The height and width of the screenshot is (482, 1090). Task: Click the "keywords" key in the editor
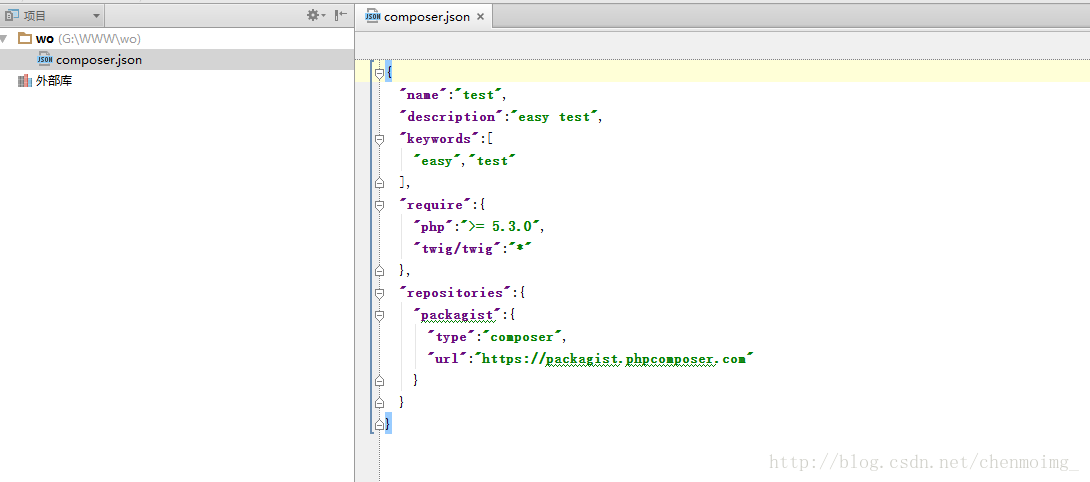pos(439,139)
